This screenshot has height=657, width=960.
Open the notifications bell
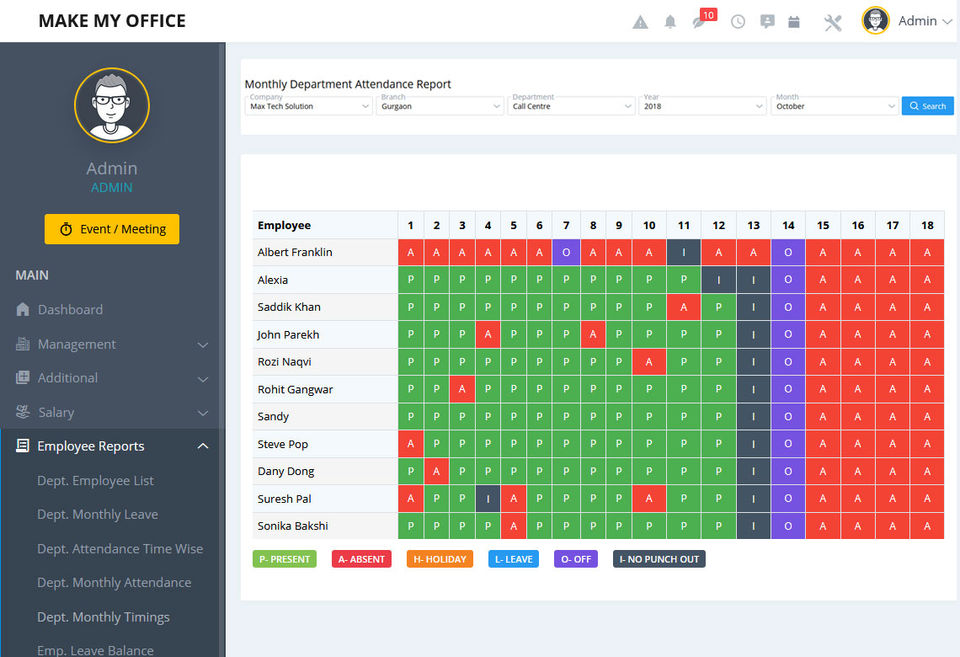(670, 22)
